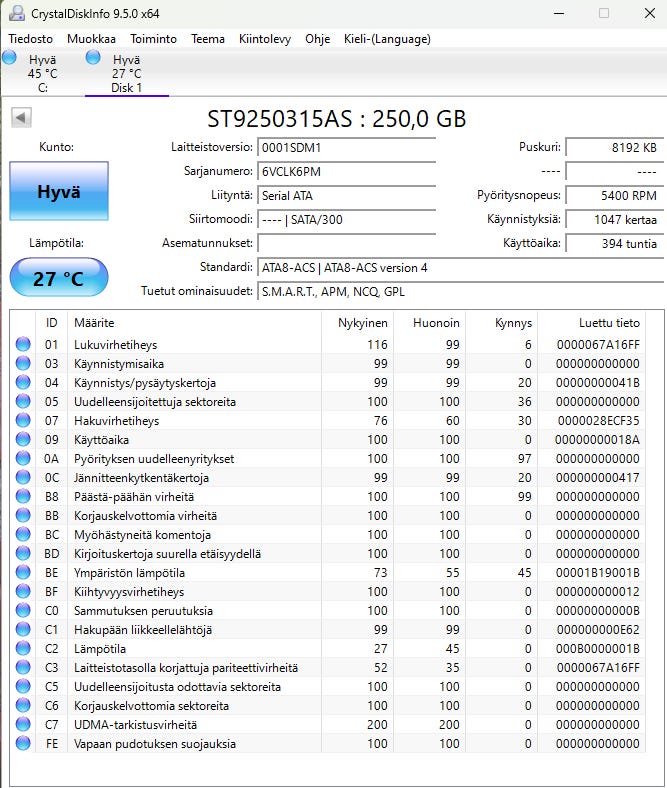
Task: Click the 27 °C temperature button
Action: [59, 278]
